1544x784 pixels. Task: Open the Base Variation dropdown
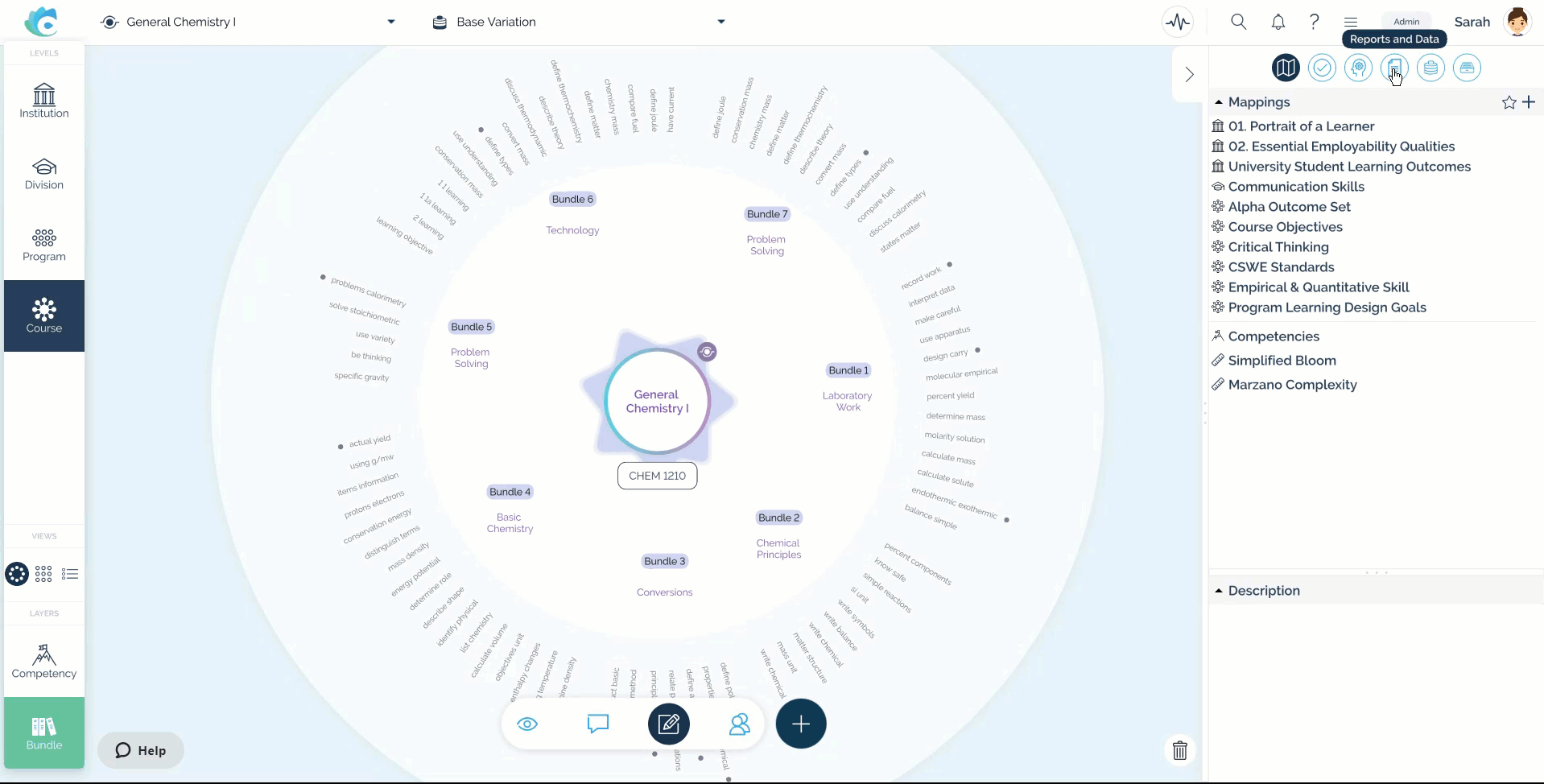(x=721, y=22)
